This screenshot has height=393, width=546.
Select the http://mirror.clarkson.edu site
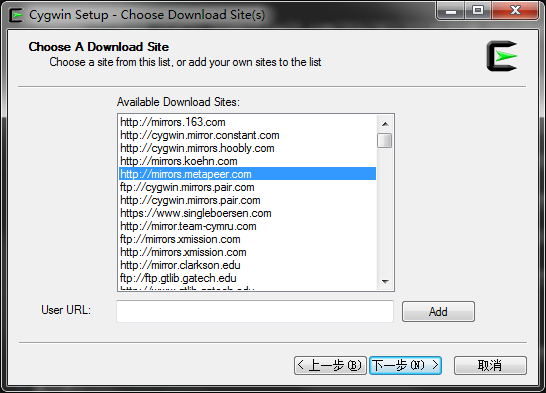coord(247,265)
